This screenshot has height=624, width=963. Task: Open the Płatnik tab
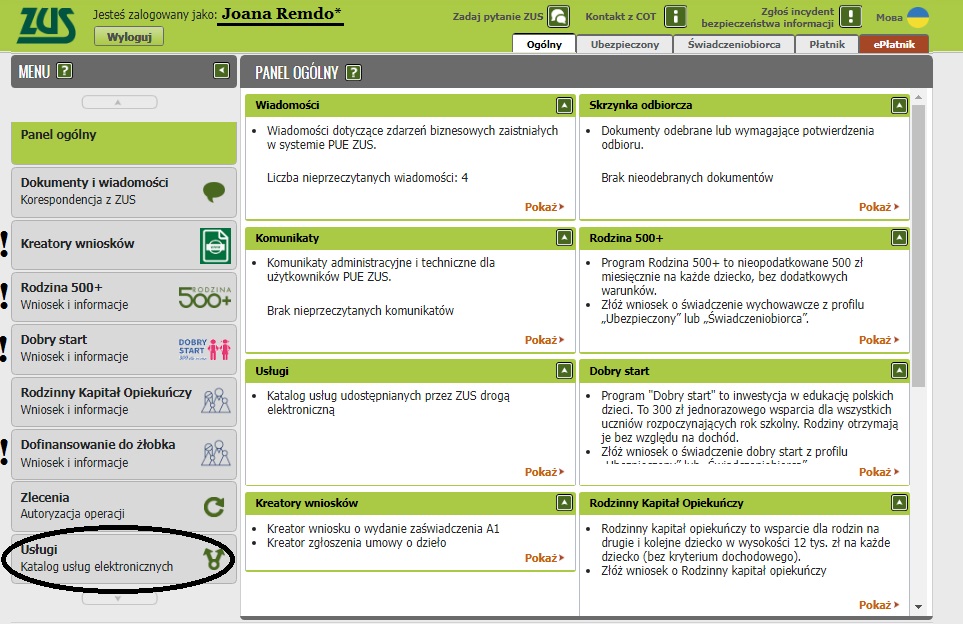826,44
